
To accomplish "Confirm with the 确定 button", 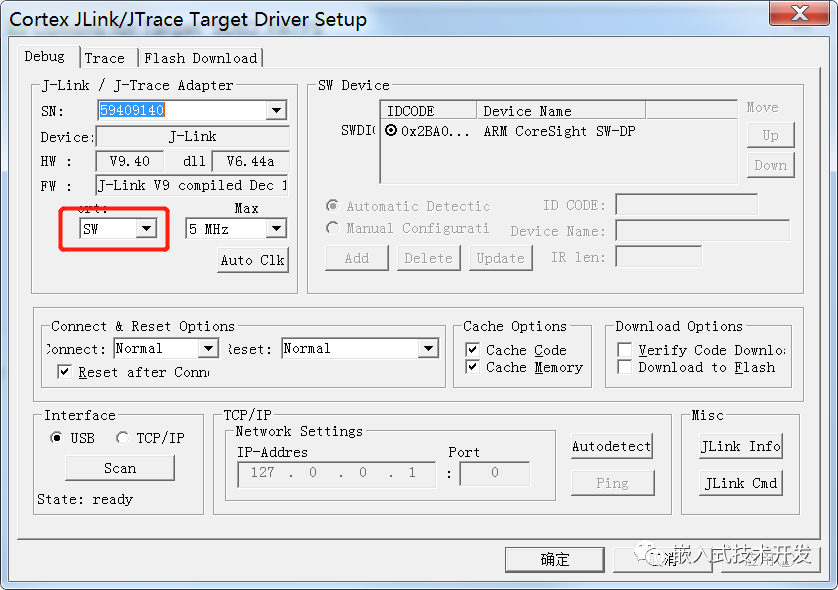I will [555, 560].
